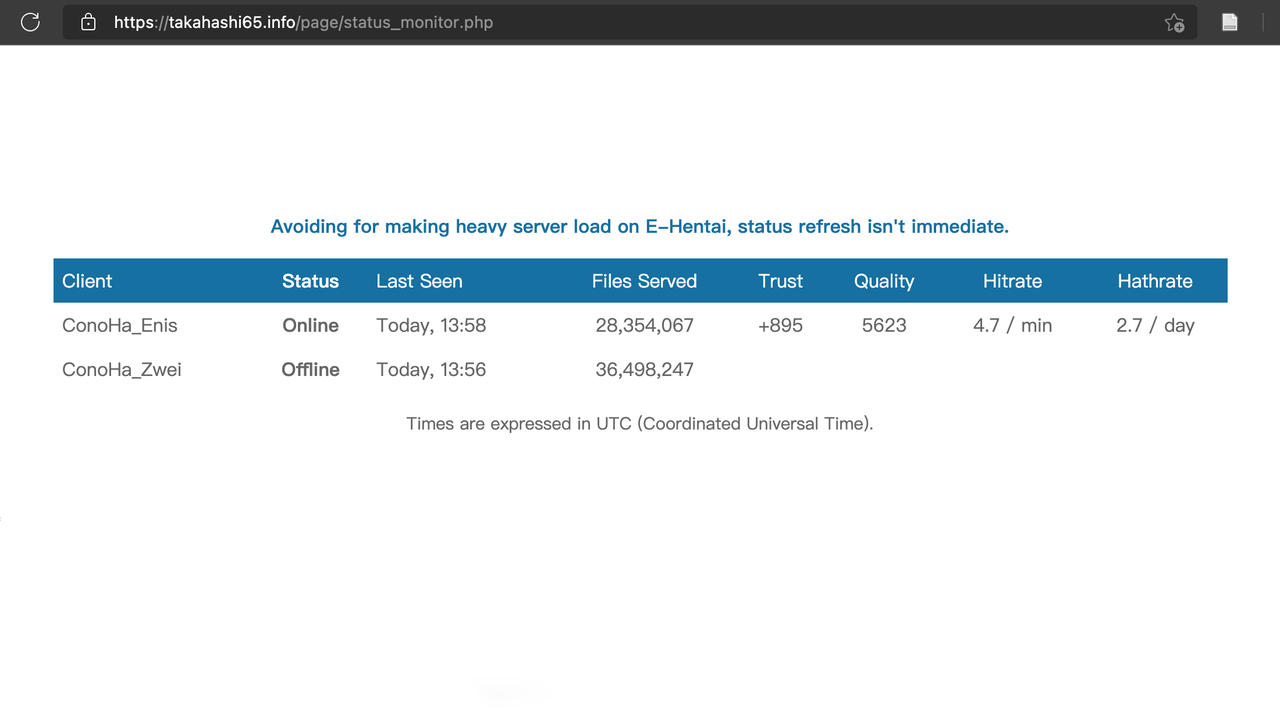Click the ConoHa_Enis client name
The image size is (1280, 720).
120,325
